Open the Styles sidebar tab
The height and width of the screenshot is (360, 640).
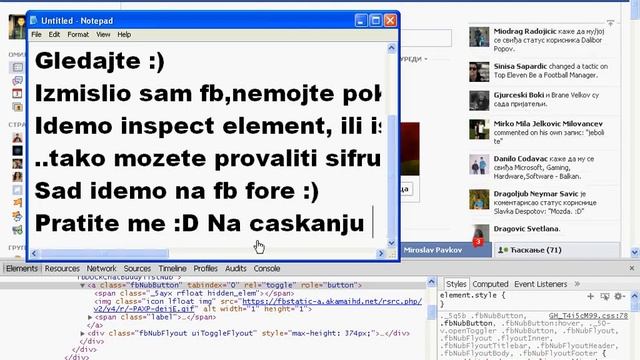456,284
